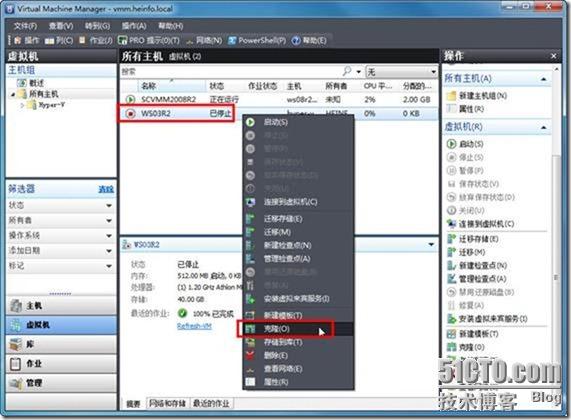
Task: Switch to the 最近的作业 tab
Action: [211, 403]
